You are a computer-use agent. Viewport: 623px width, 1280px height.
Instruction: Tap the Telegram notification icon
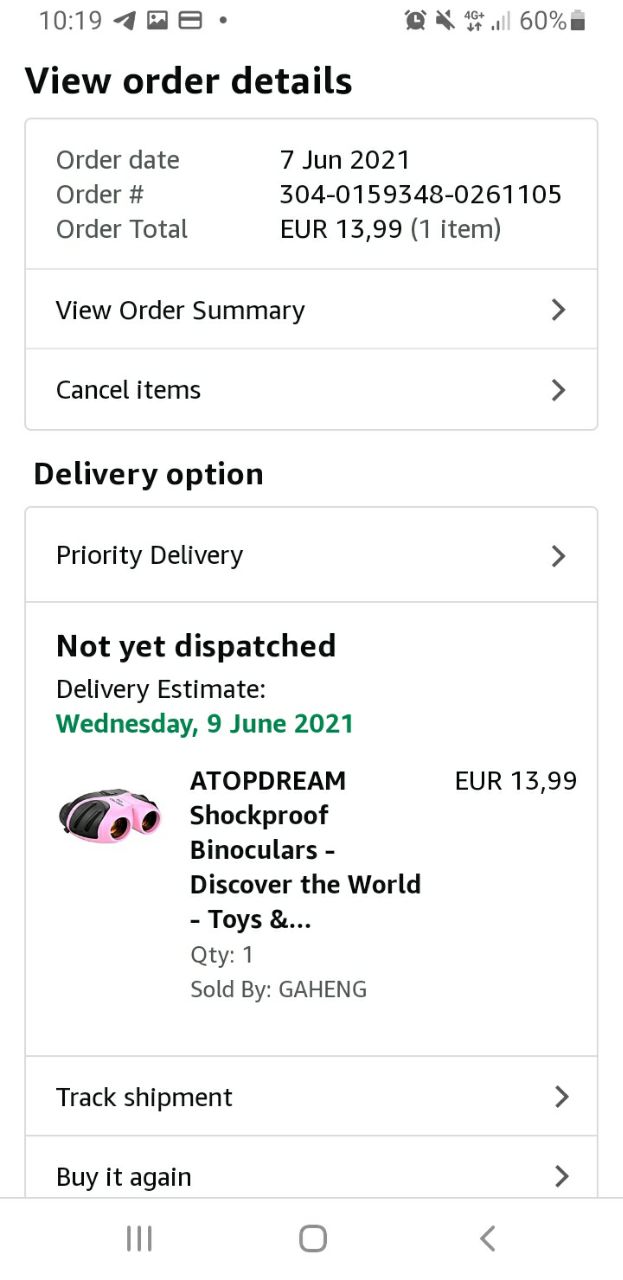point(125,20)
